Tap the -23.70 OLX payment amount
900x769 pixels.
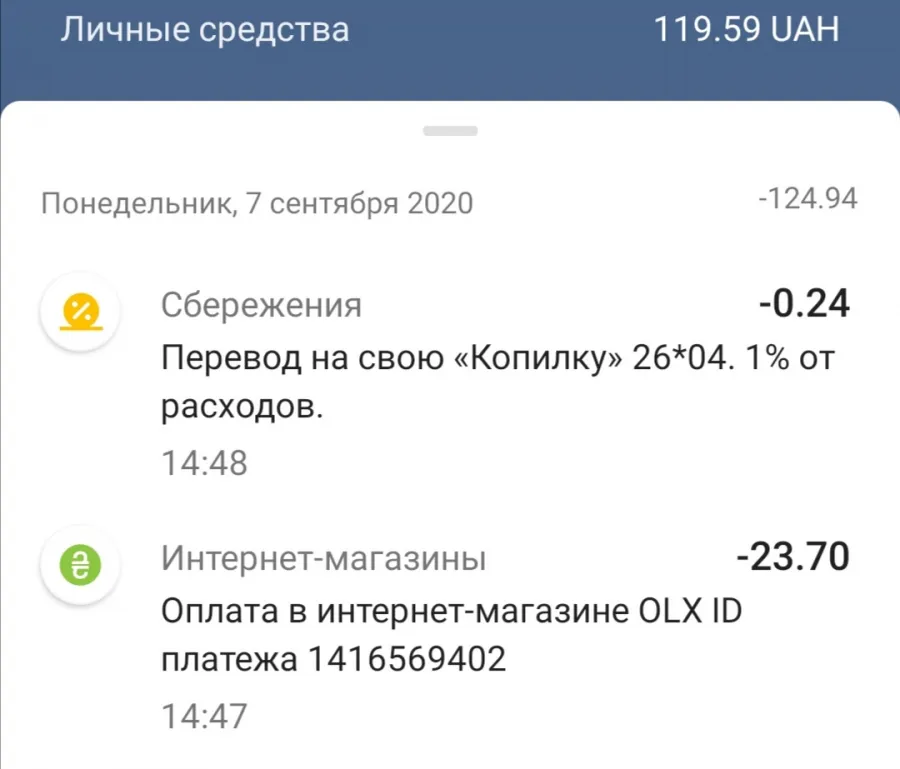click(793, 556)
